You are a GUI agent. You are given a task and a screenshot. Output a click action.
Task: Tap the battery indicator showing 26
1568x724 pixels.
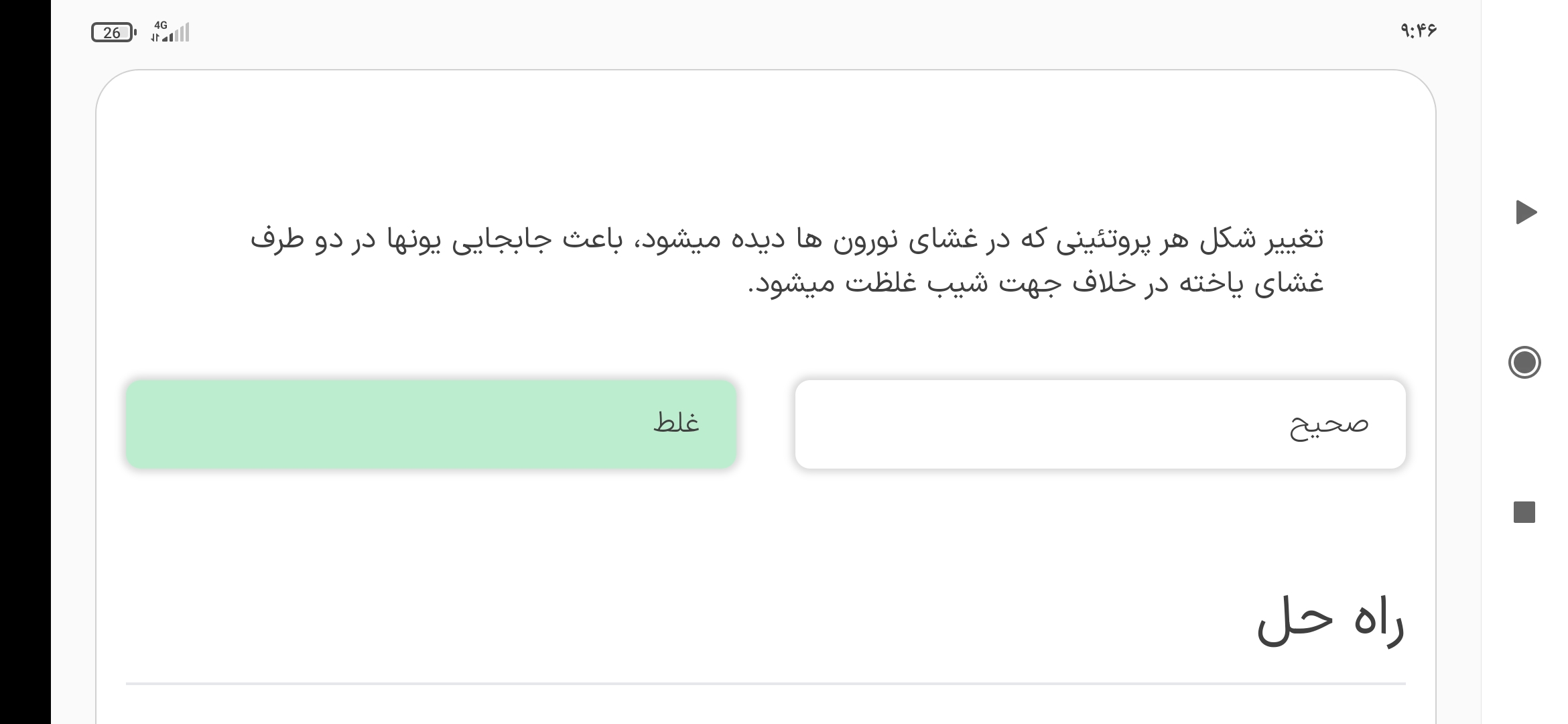113,32
